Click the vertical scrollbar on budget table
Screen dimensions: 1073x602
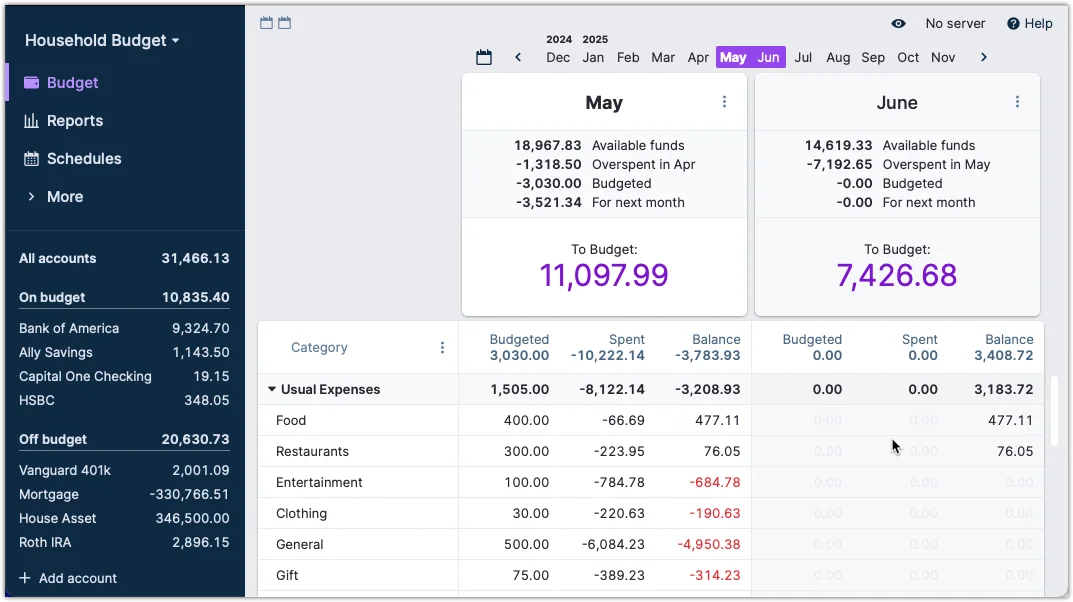[x=1053, y=410]
